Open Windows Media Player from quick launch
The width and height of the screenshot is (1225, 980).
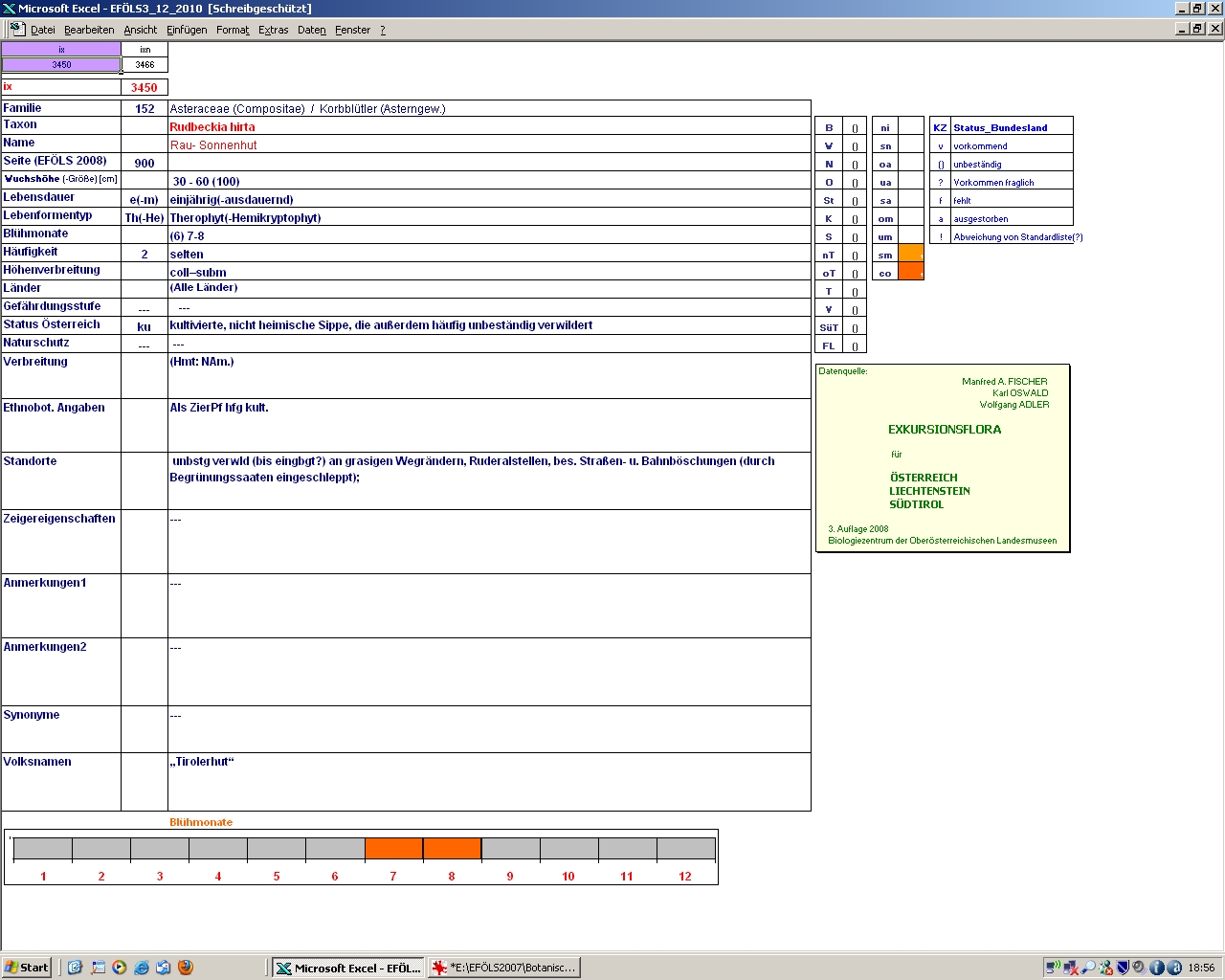pos(120,968)
